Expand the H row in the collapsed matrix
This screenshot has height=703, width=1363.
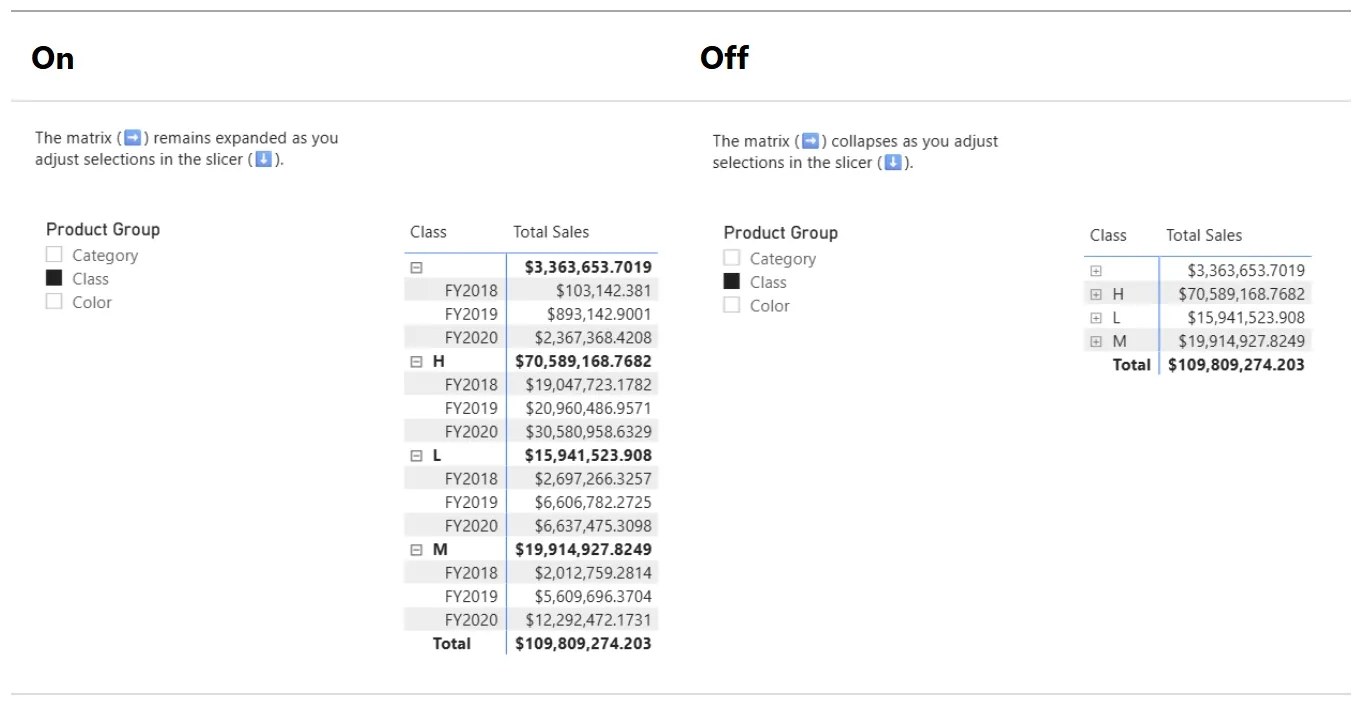coord(1096,294)
